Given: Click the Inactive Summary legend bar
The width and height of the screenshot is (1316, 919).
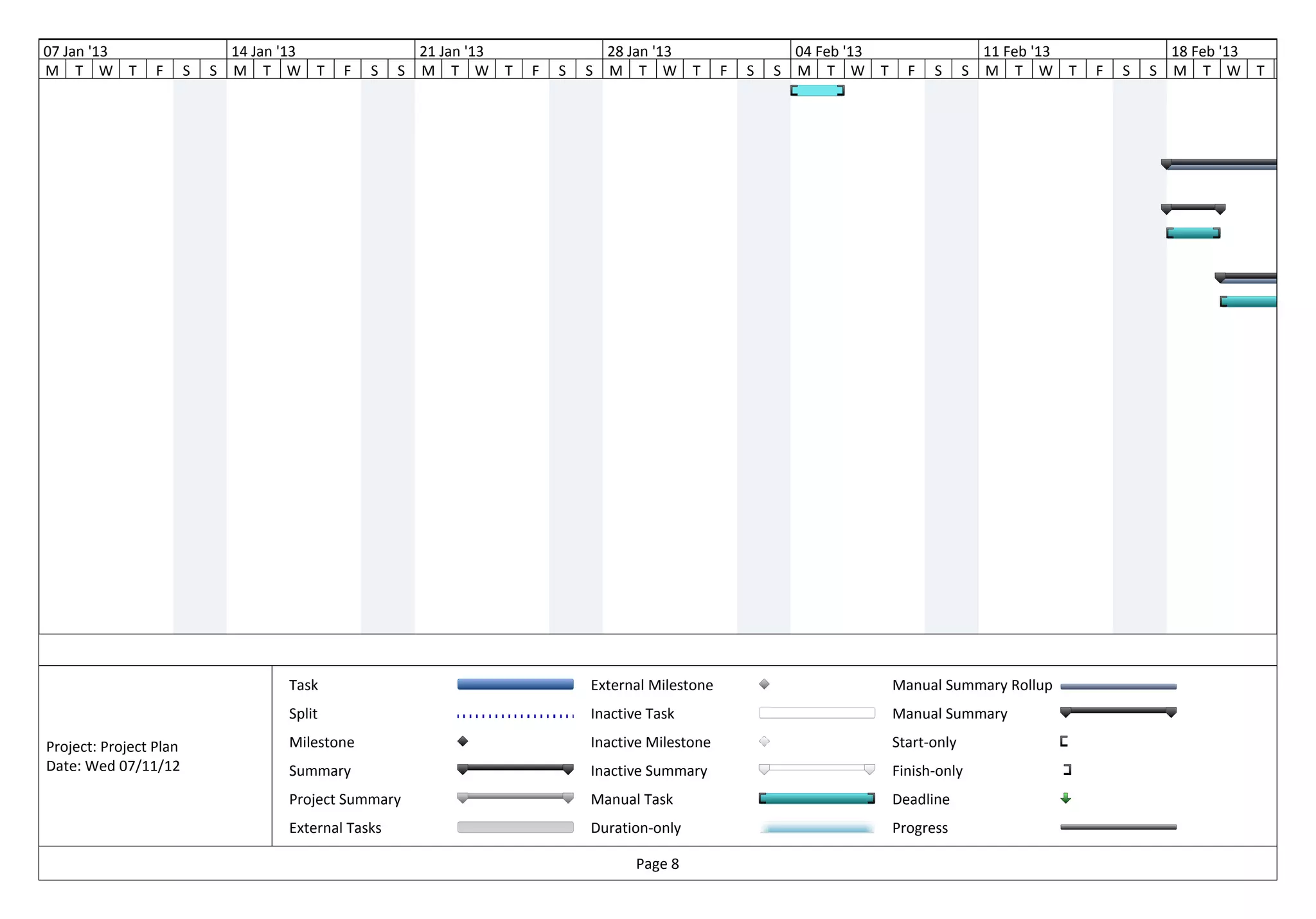Looking at the screenshot, I should pyautogui.click(x=816, y=768).
